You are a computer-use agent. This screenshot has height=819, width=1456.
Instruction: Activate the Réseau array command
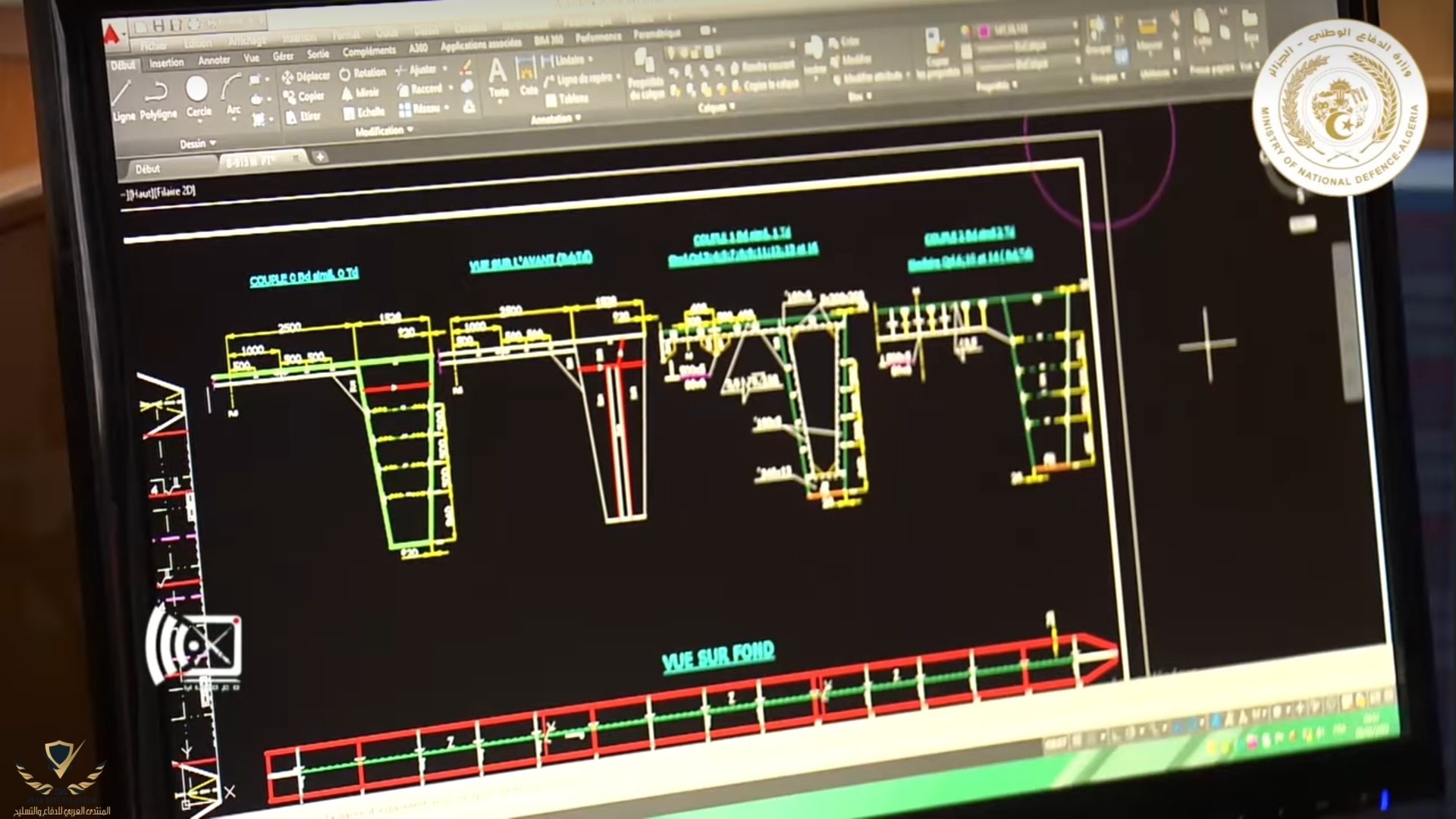[x=419, y=109]
